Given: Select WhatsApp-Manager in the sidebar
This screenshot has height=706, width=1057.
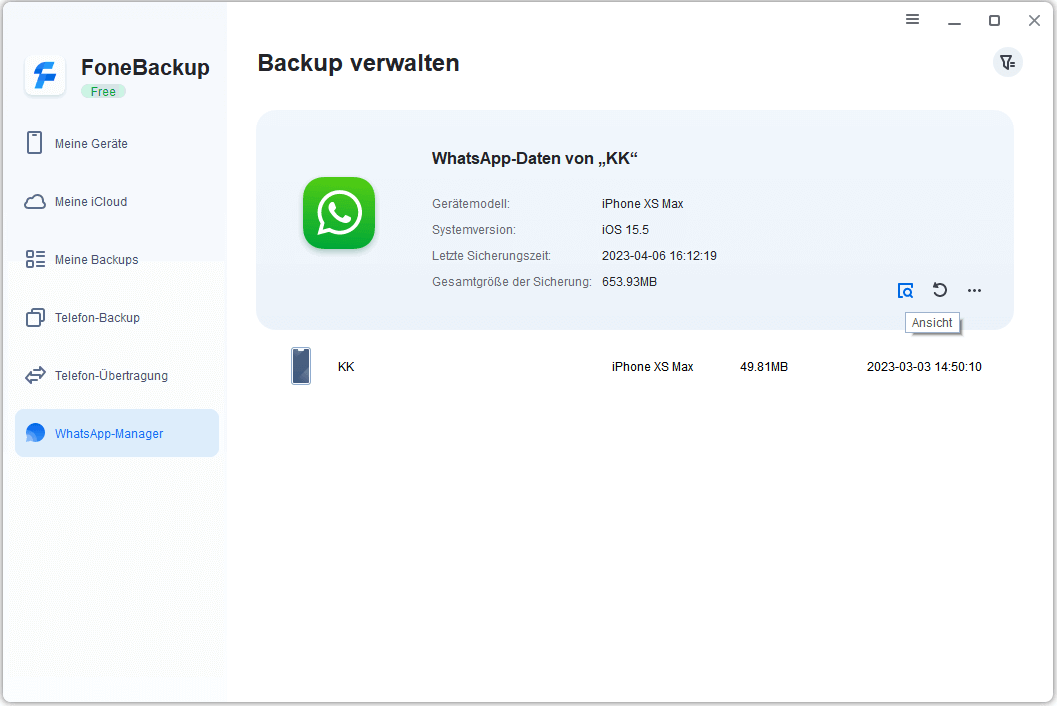Looking at the screenshot, I should [x=117, y=433].
